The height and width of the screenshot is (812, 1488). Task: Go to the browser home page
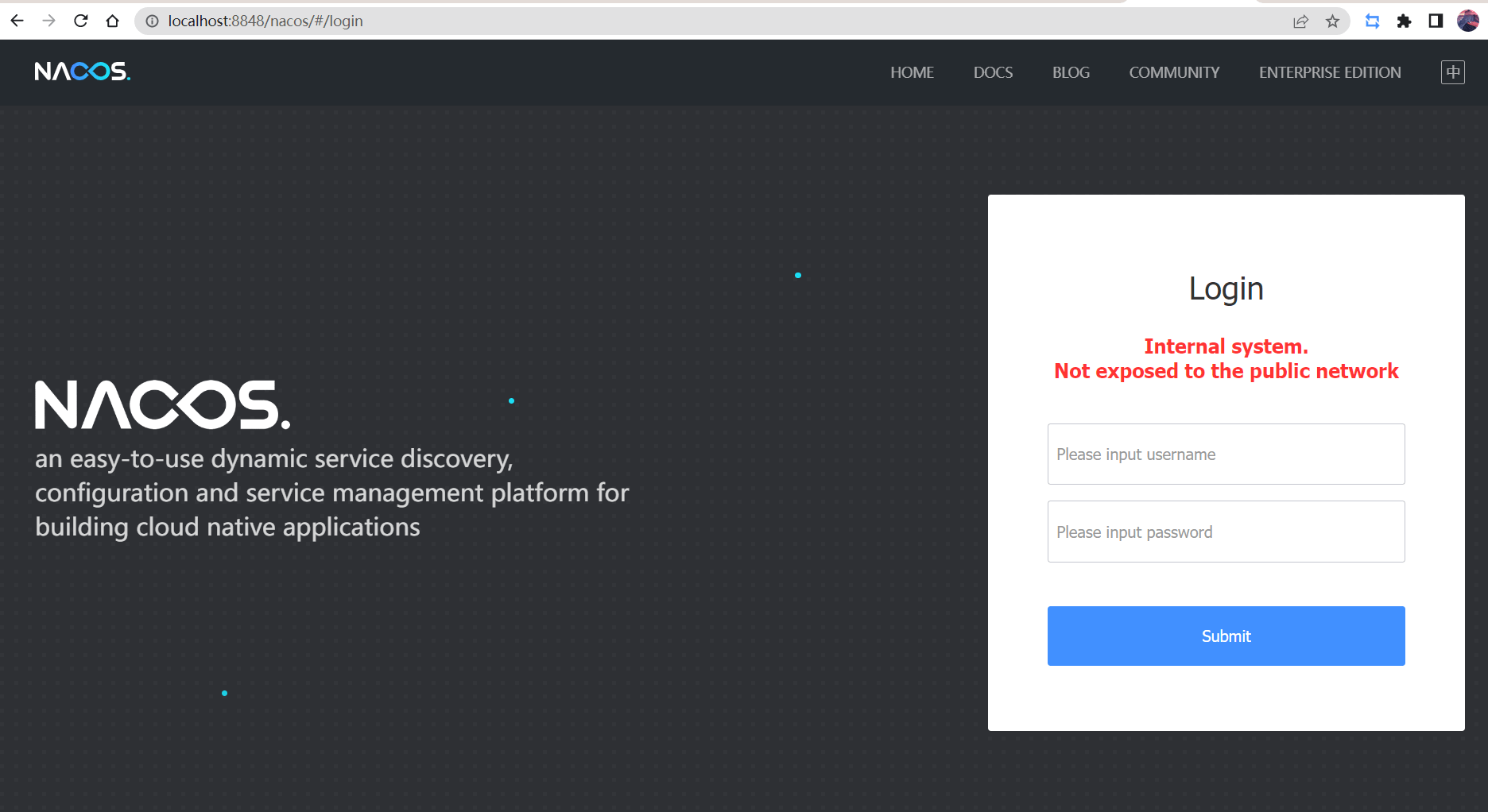pyautogui.click(x=112, y=21)
